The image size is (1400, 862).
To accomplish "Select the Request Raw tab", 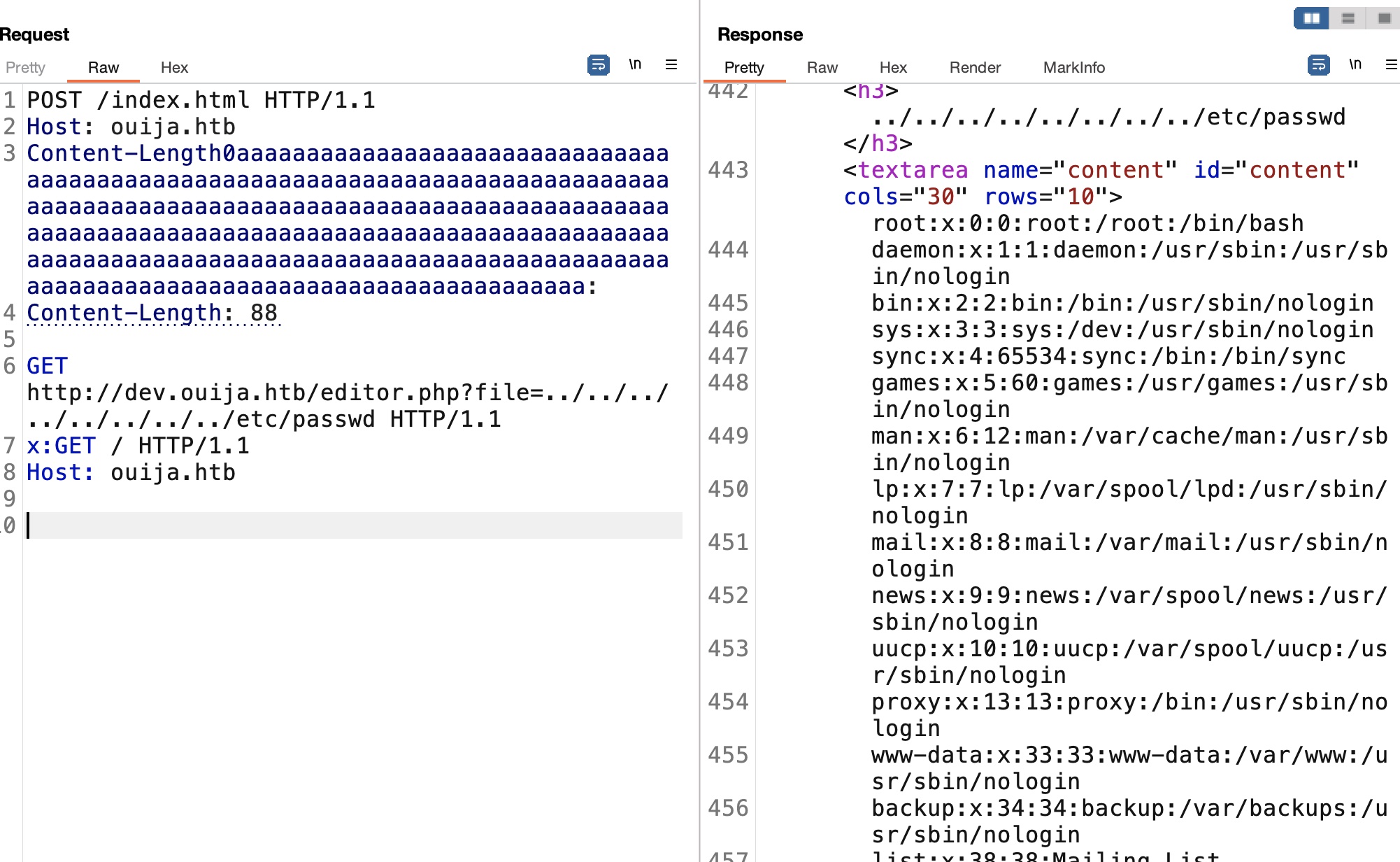I will pos(103,68).
